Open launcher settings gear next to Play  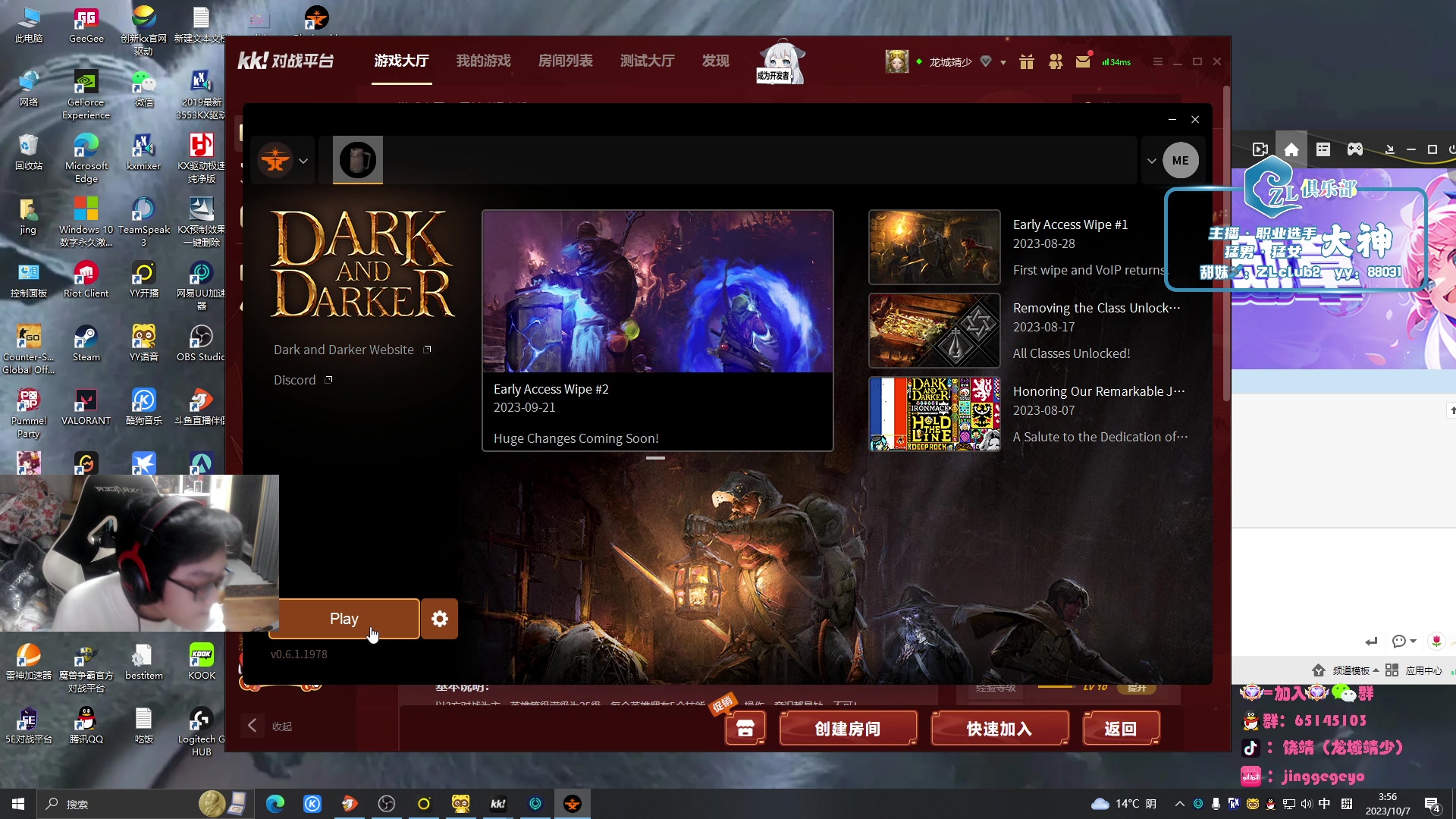point(440,619)
